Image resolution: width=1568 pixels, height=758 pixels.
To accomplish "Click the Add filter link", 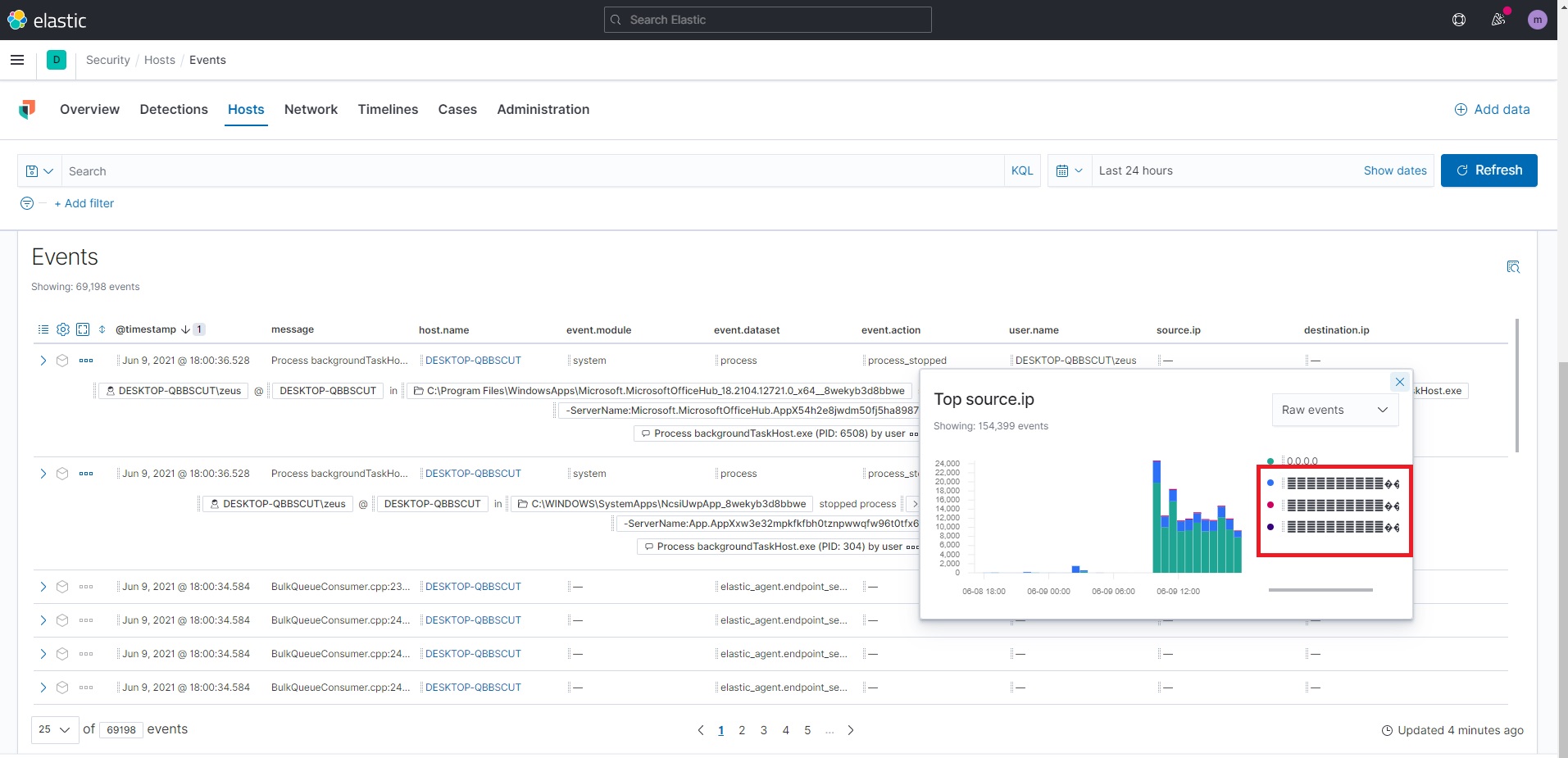I will pyautogui.click(x=84, y=203).
